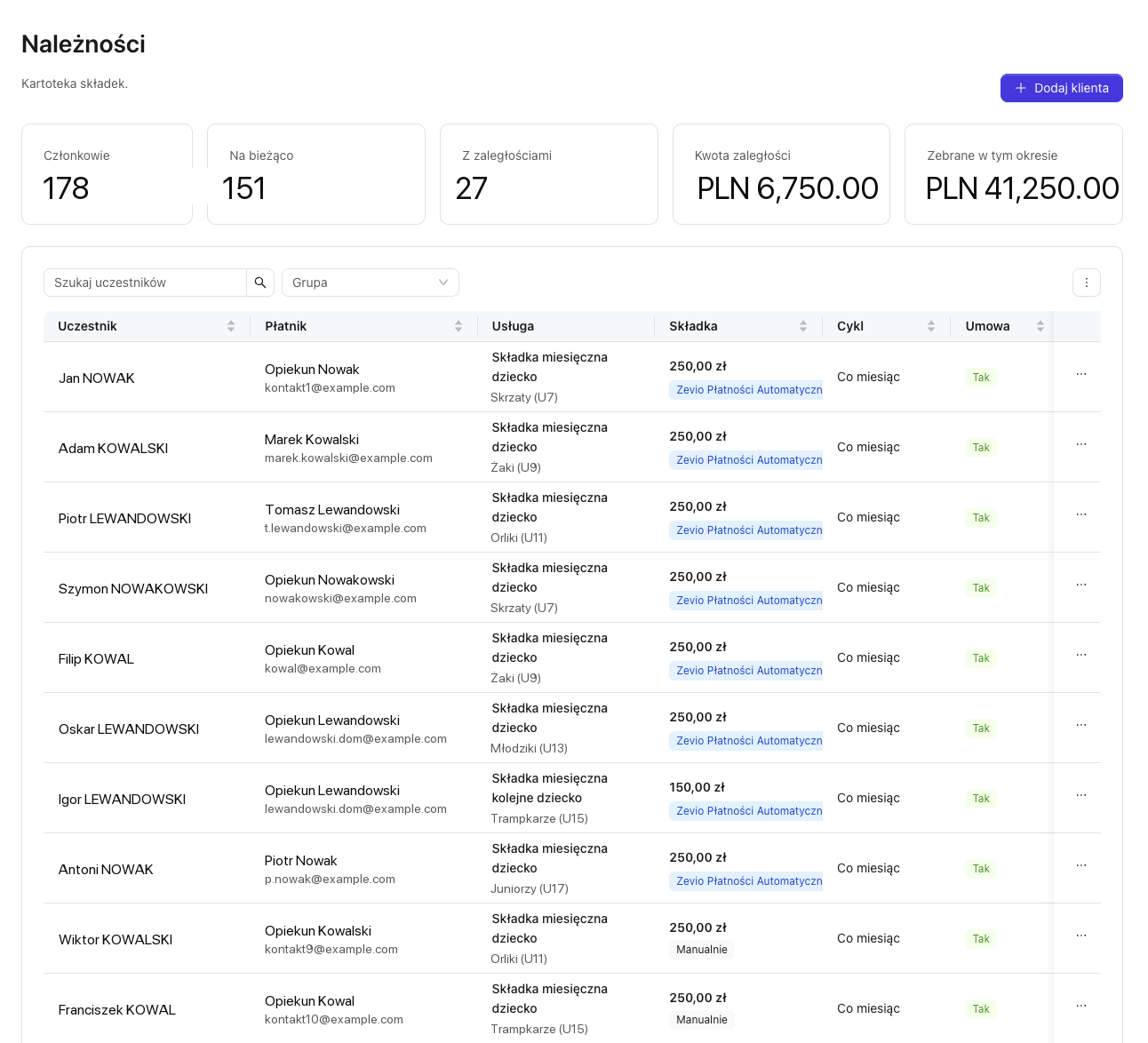Select participant name Adam KOWALSKI
The width and height of the screenshot is (1148, 1043).
[114, 449]
